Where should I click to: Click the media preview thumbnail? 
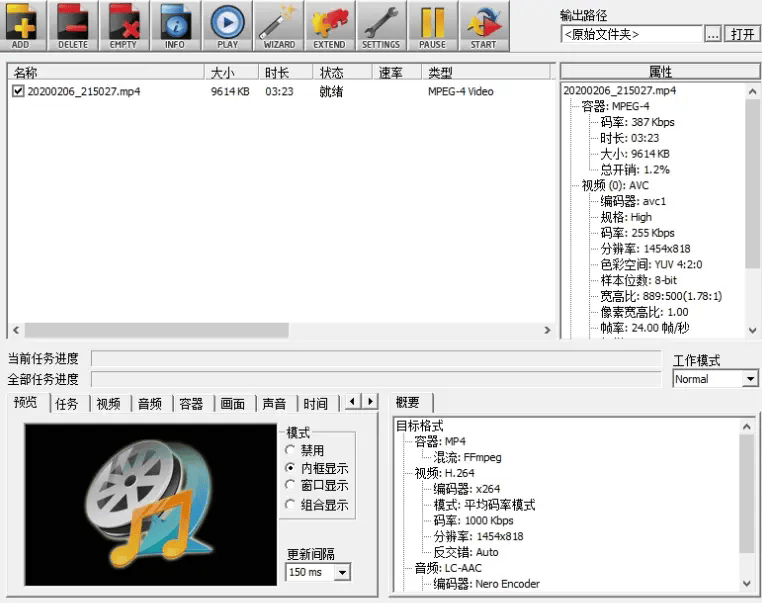(x=151, y=504)
